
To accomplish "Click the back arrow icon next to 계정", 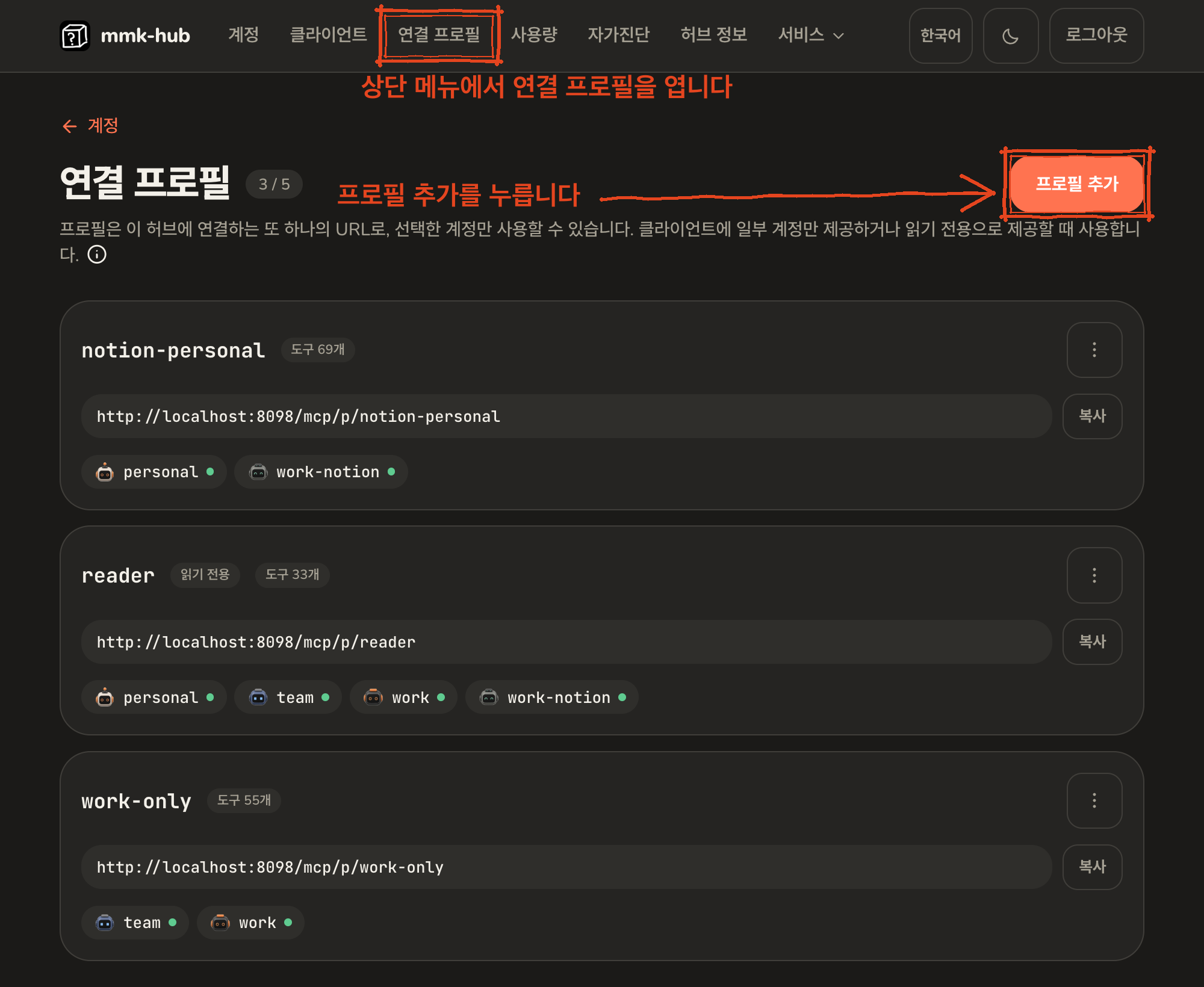I will tap(70, 126).
